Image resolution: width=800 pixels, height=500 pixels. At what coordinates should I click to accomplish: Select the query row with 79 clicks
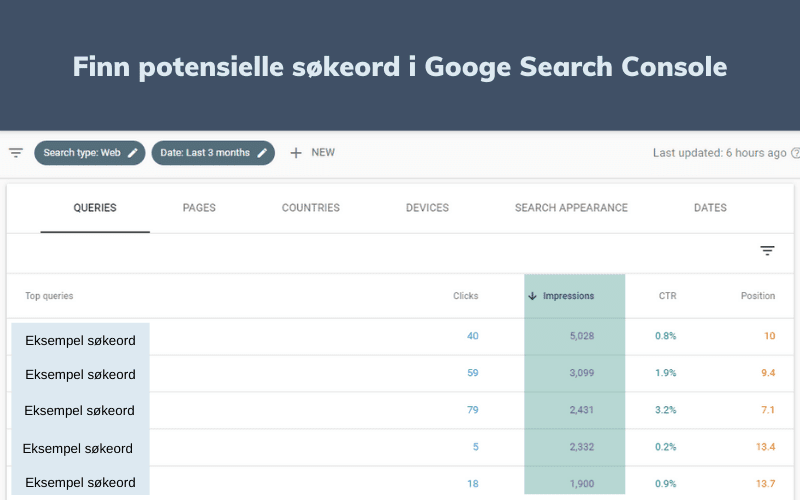[400, 410]
